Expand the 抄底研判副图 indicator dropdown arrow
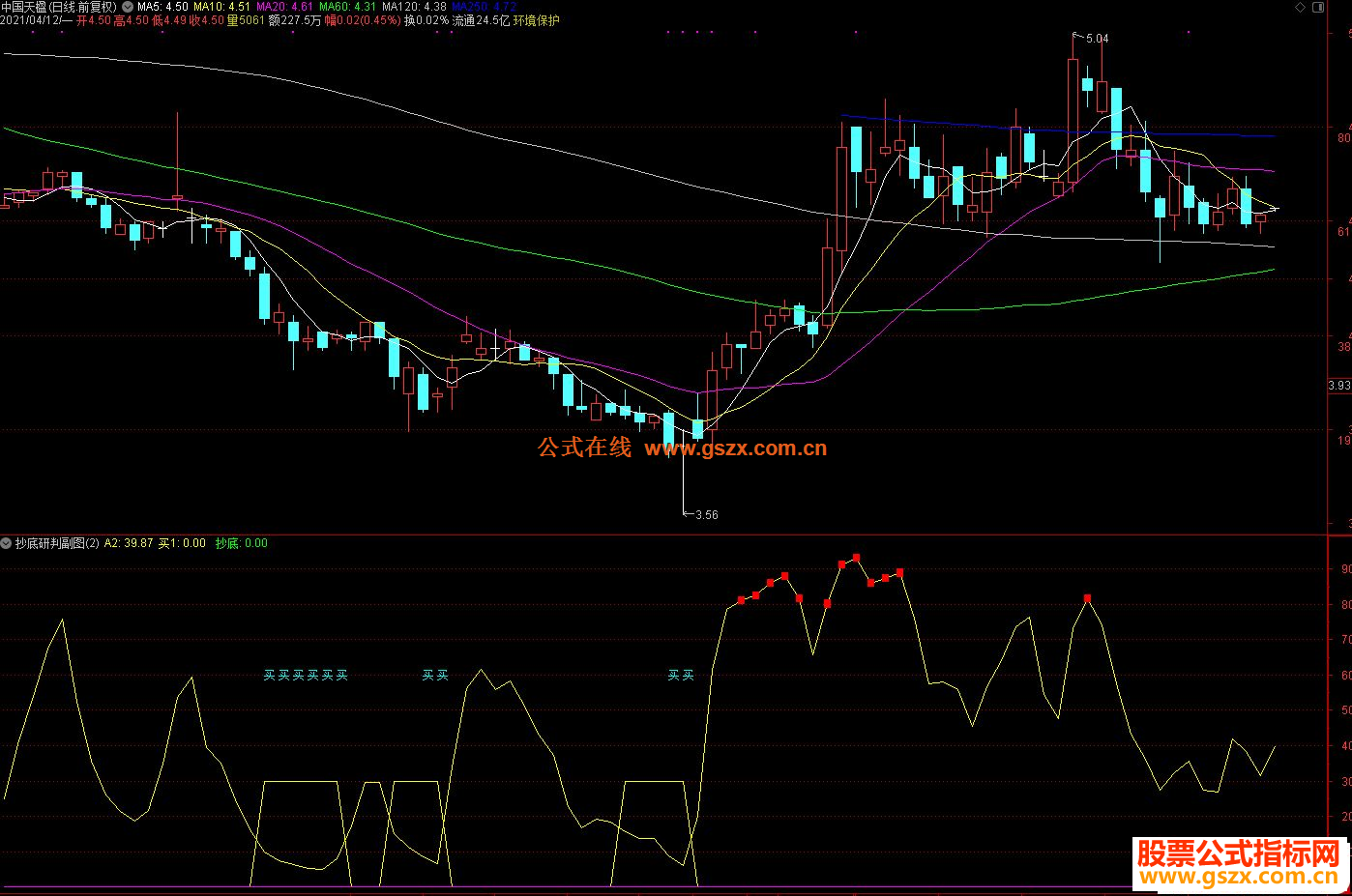The image size is (1352, 896). pyautogui.click(x=7, y=543)
